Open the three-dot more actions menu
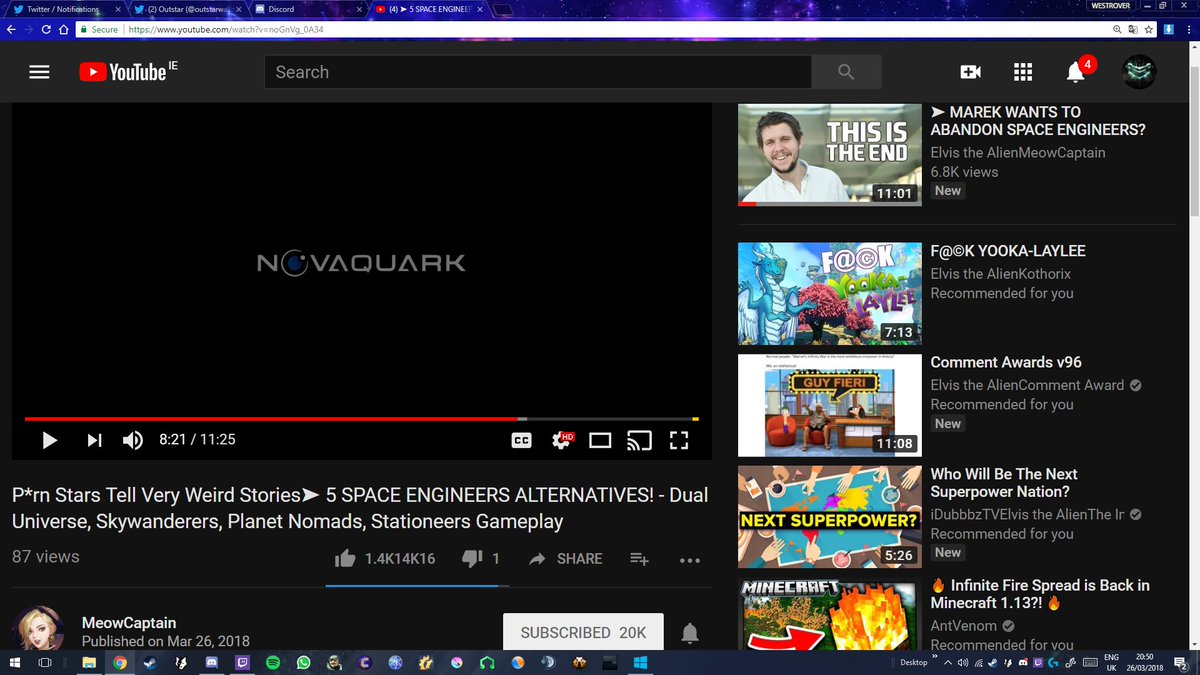 point(690,560)
